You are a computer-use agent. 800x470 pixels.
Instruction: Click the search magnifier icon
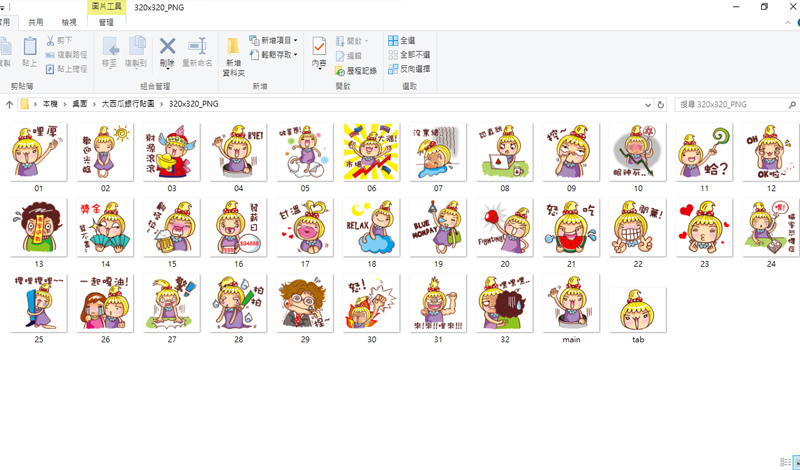coord(792,105)
